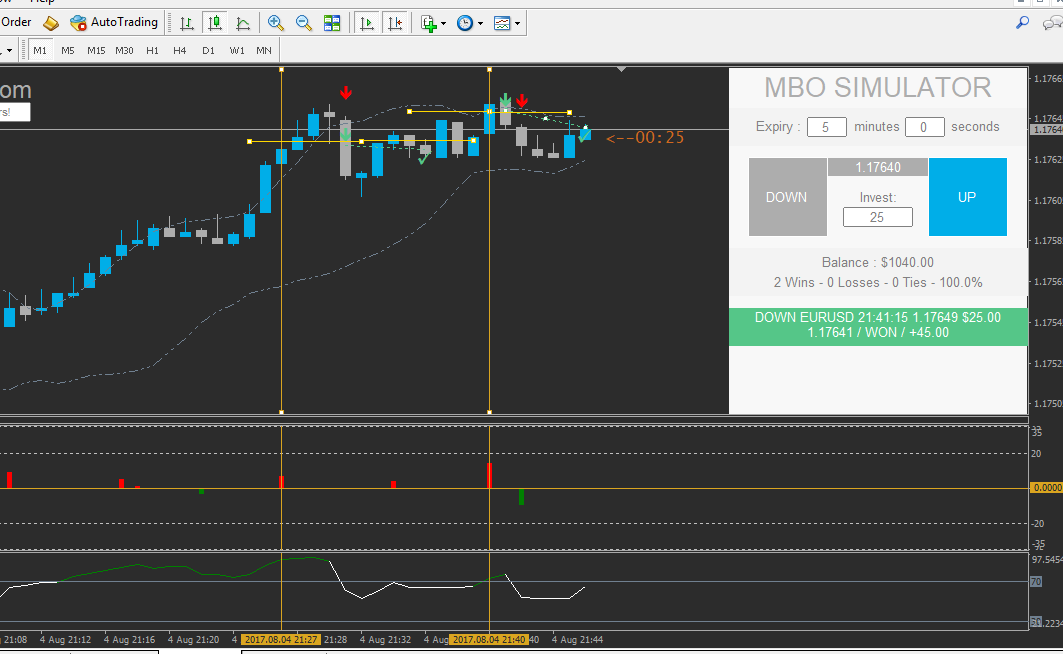
Task: Select the bar chart icon
Action: pyautogui.click(x=186, y=23)
